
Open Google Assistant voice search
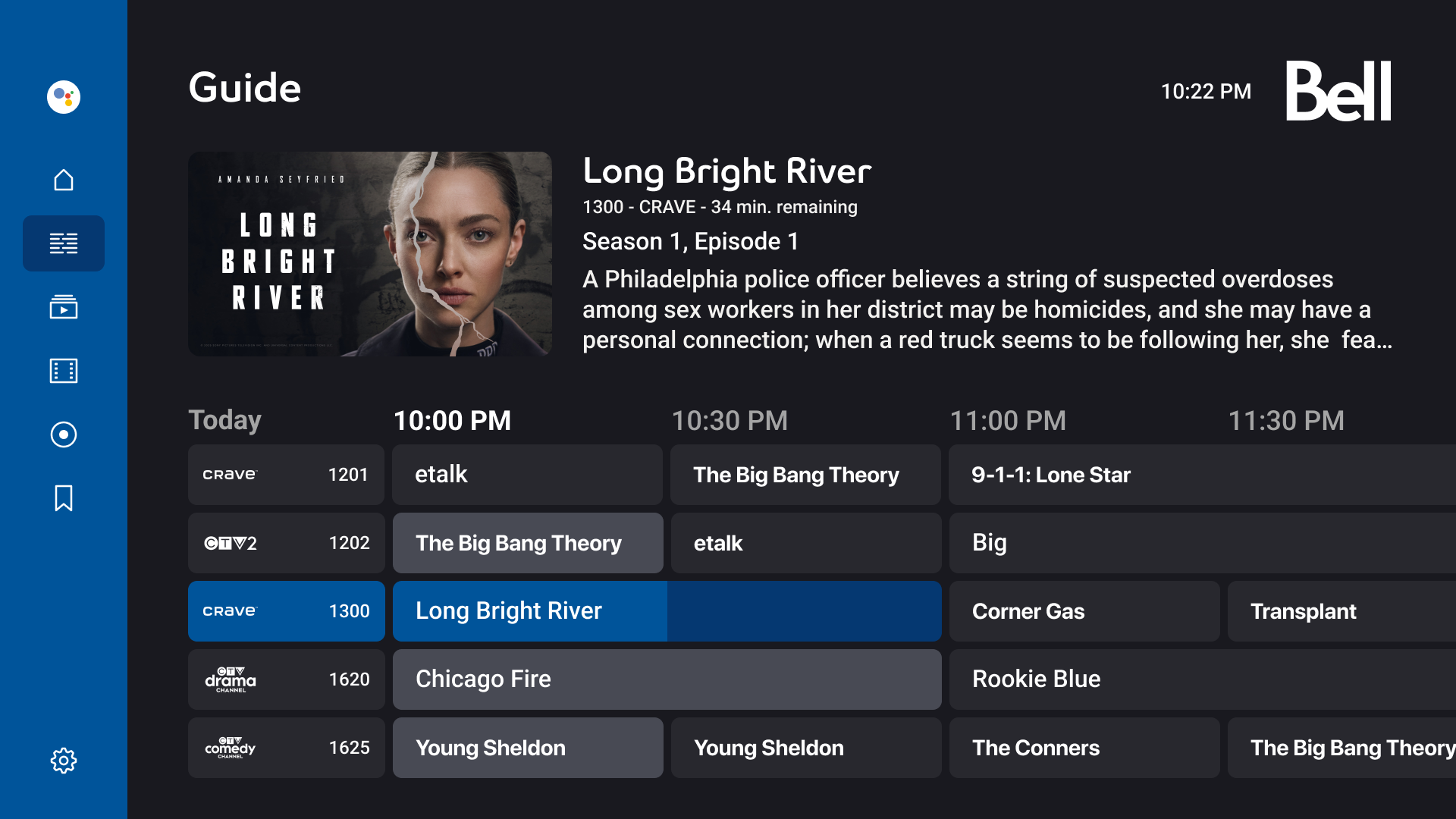click(x=63, y=97)
